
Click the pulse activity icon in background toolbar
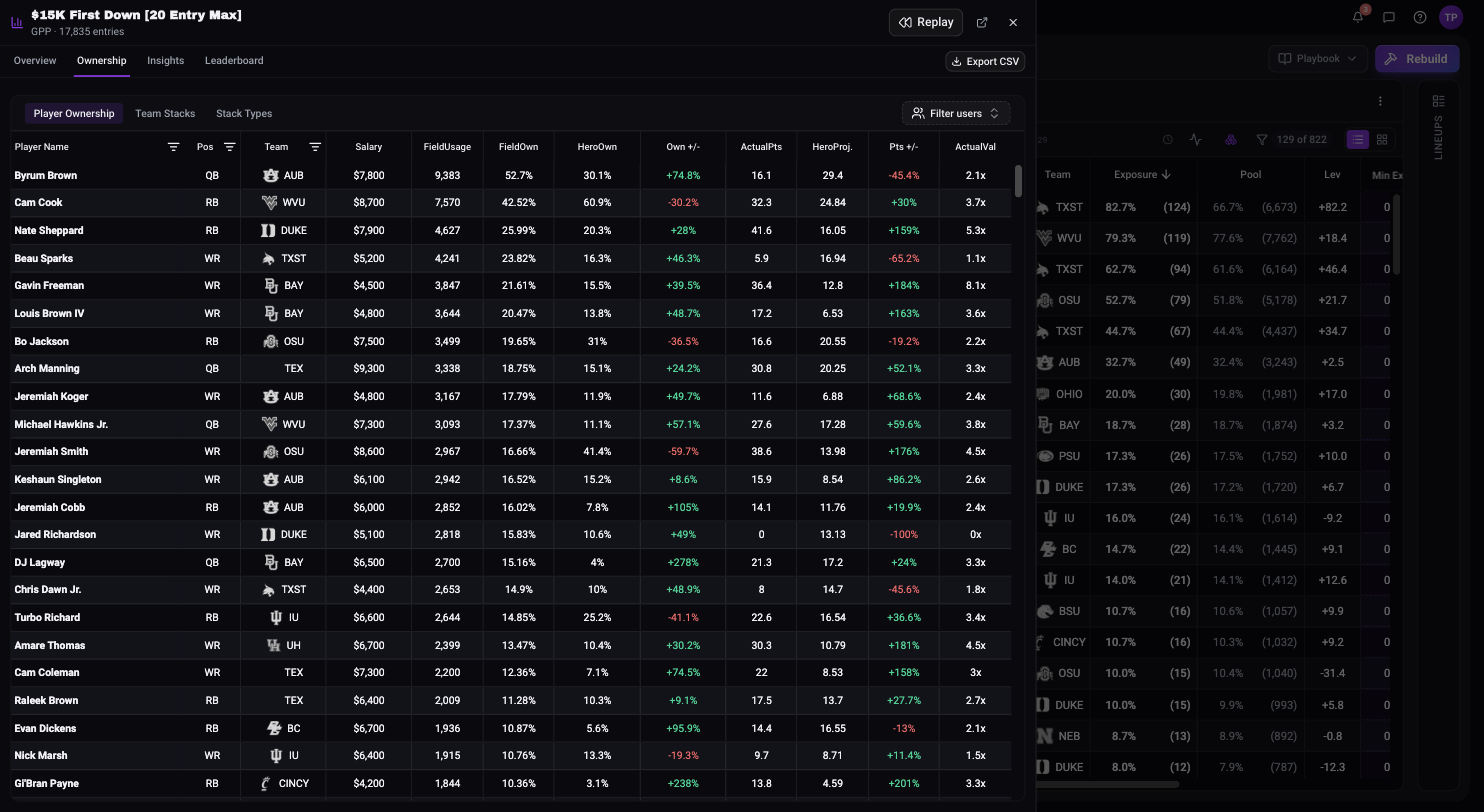pos(1196,140)
